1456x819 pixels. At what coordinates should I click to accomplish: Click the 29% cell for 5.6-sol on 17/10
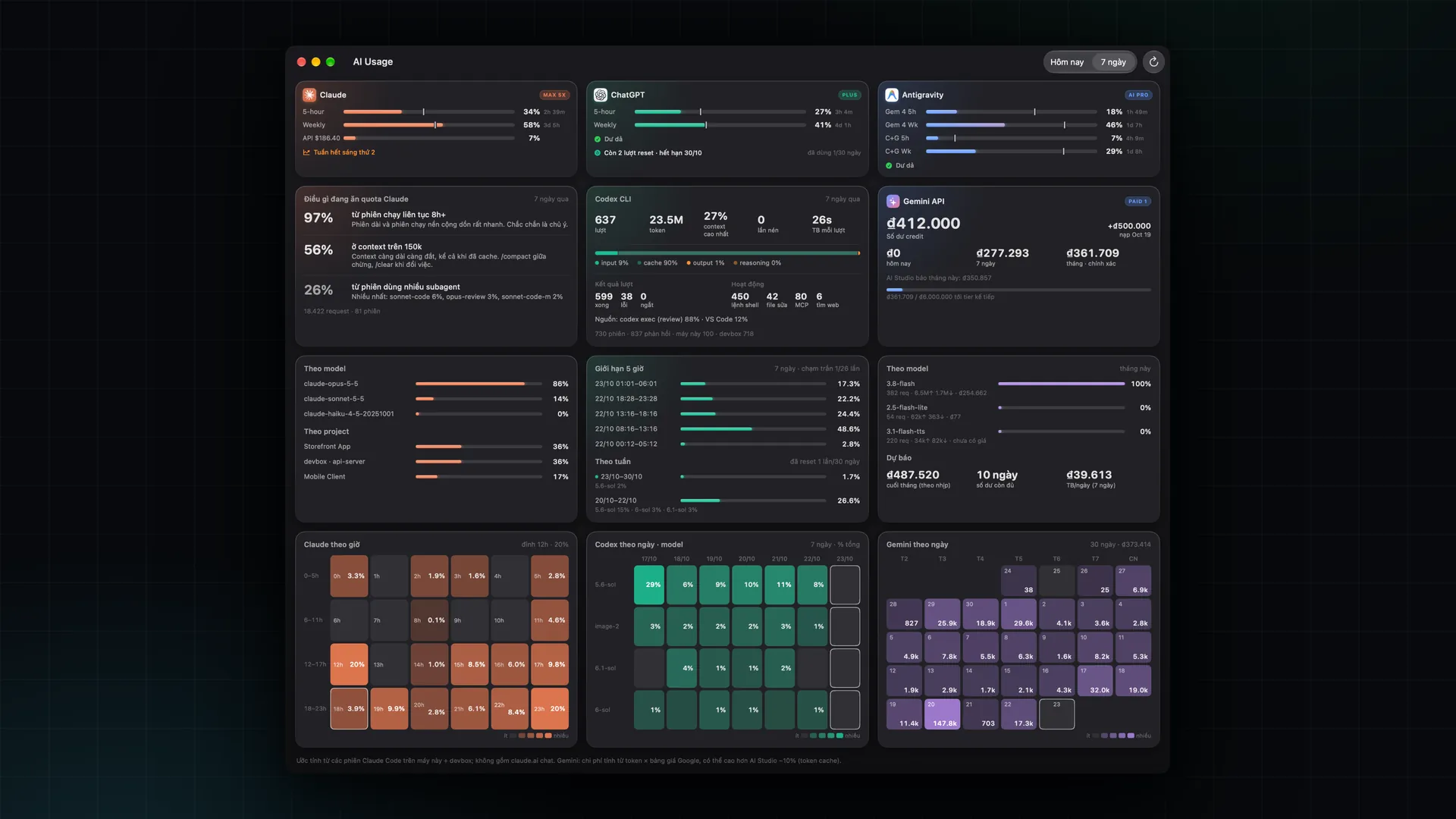coord(649,585)
